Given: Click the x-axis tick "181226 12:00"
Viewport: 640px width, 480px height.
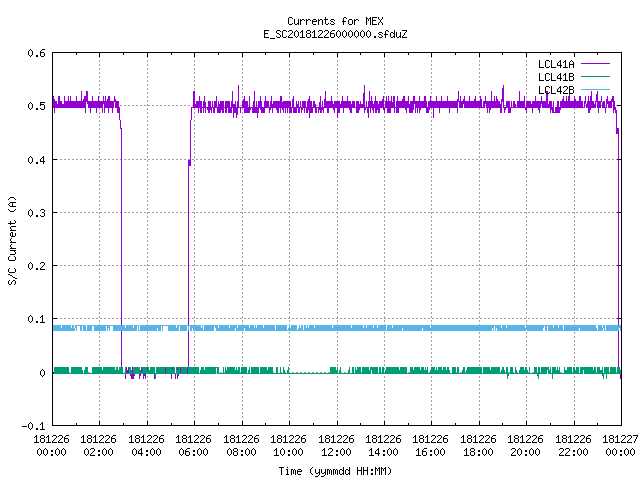Looking at the screenshot, I should pos(336,446).
